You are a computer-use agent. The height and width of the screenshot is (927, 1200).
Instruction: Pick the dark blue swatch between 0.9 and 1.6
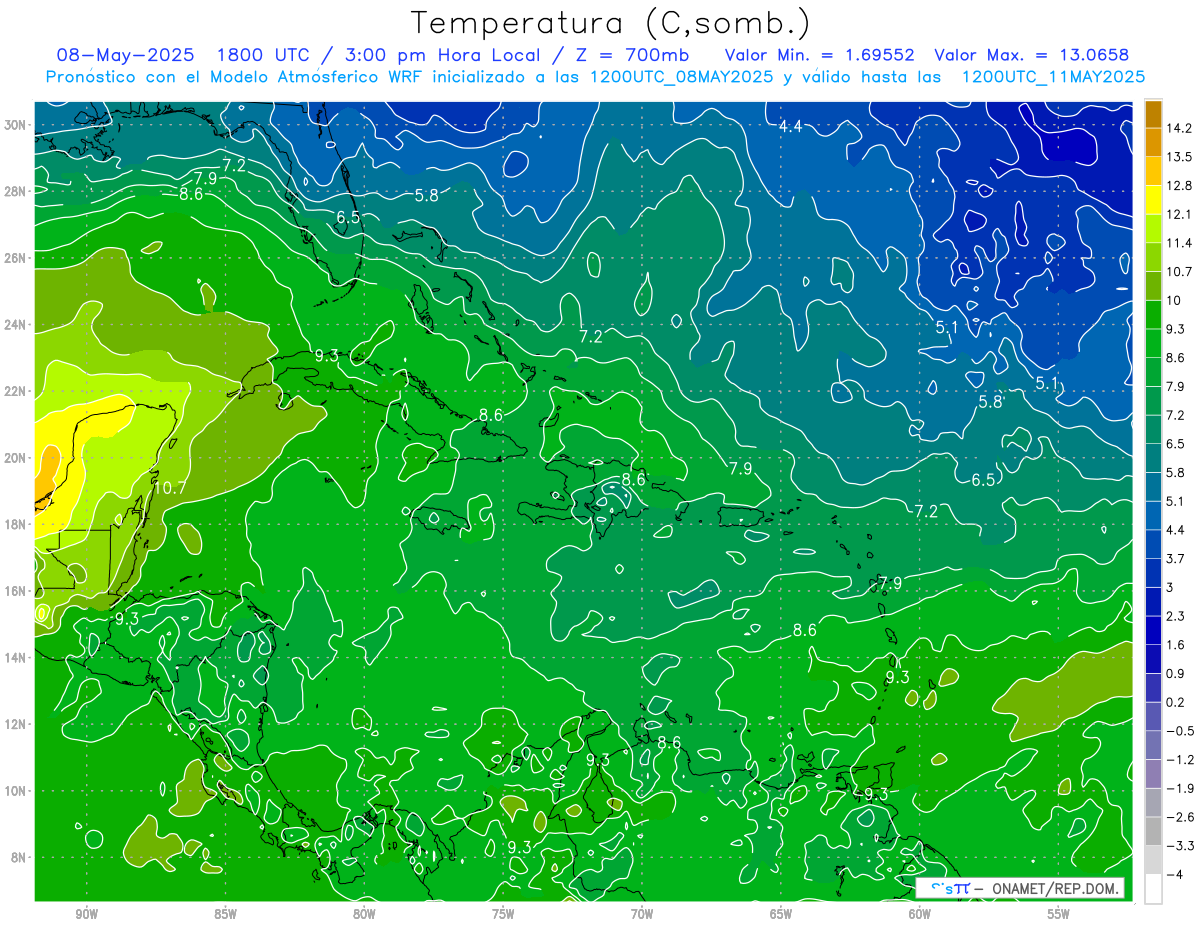click(1153, 659)
